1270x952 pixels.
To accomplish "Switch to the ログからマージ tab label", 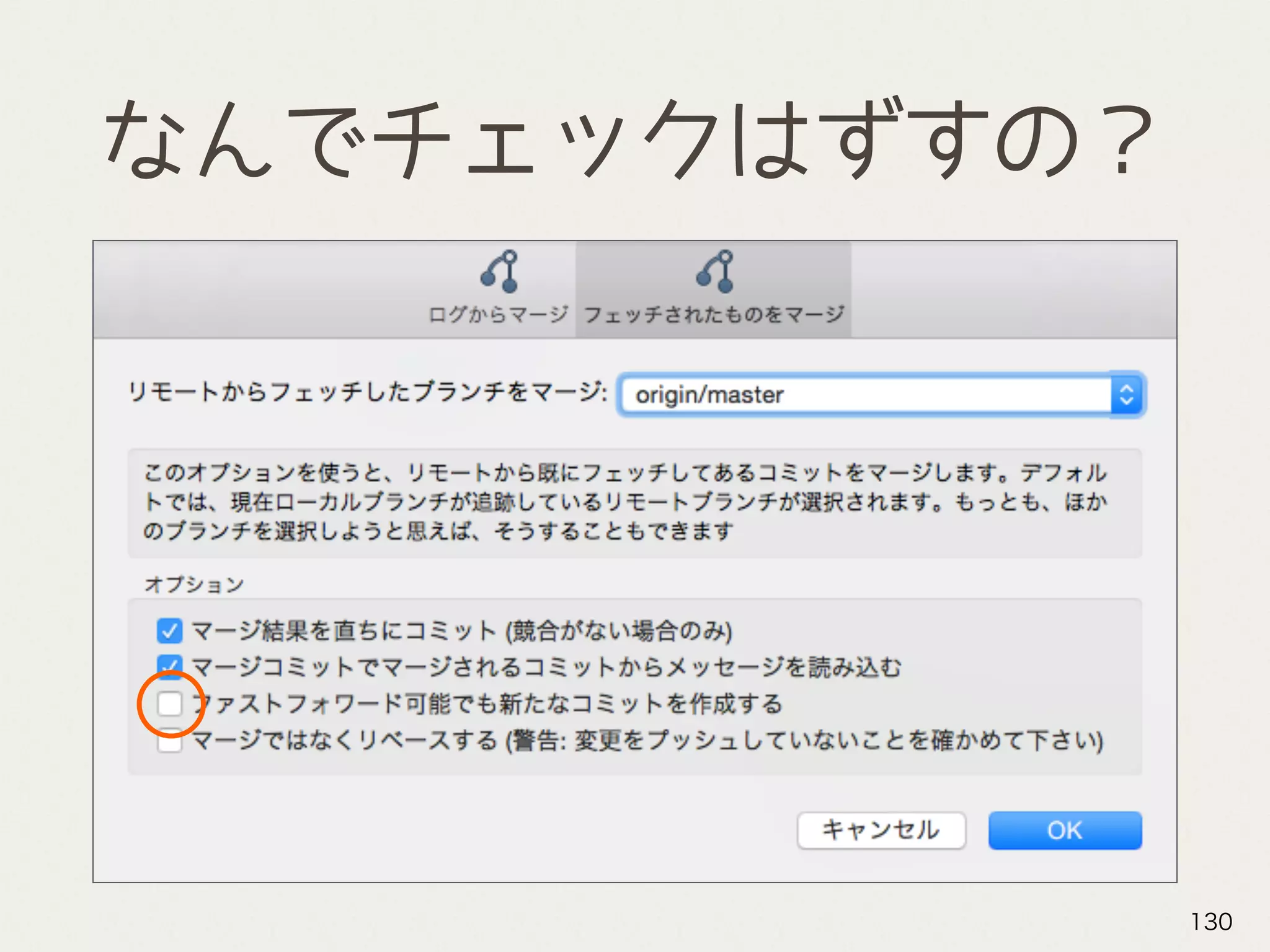I will coord(499,315).
